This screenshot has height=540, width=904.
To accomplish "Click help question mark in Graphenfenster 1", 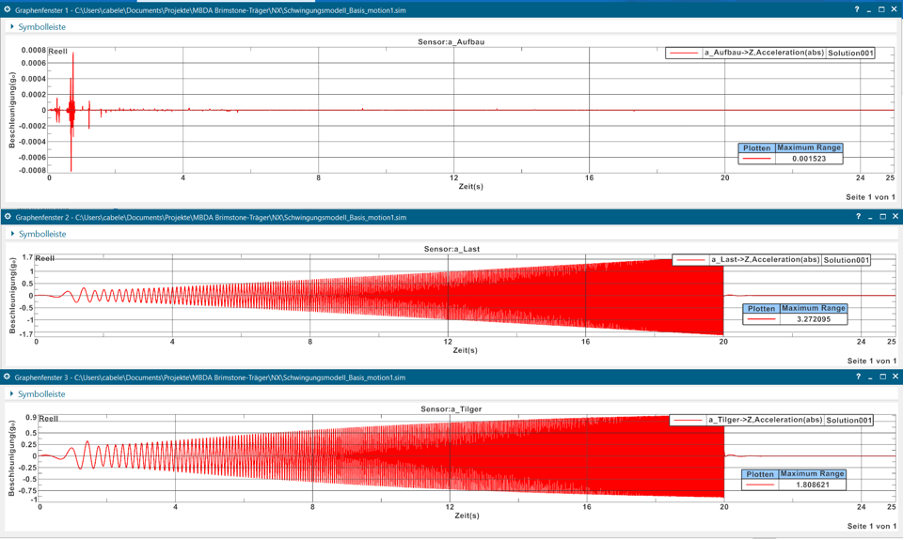I will pyautogui.click(x=856, y=8).
